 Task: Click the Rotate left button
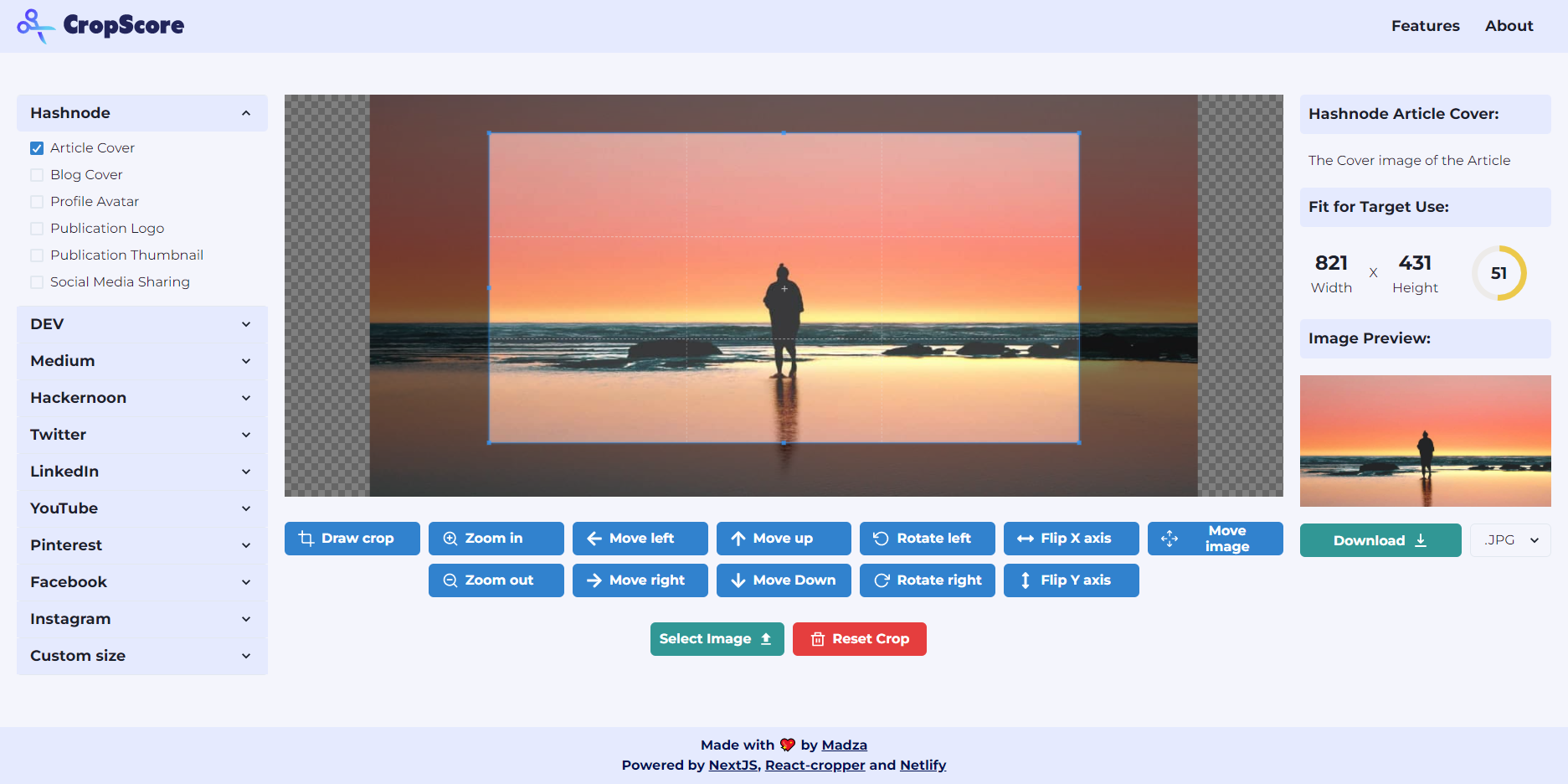click(927, 539)
